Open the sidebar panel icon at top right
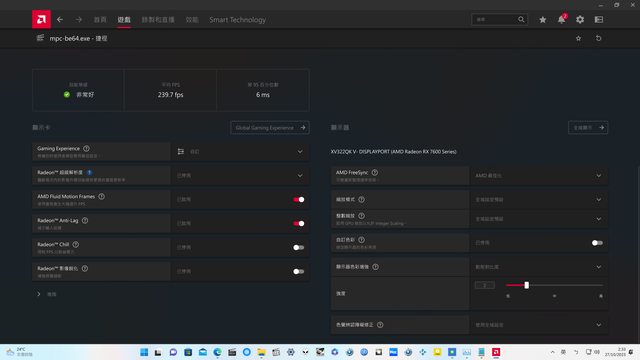This screenshot has width=640, height=360. [x=599, y=20]
